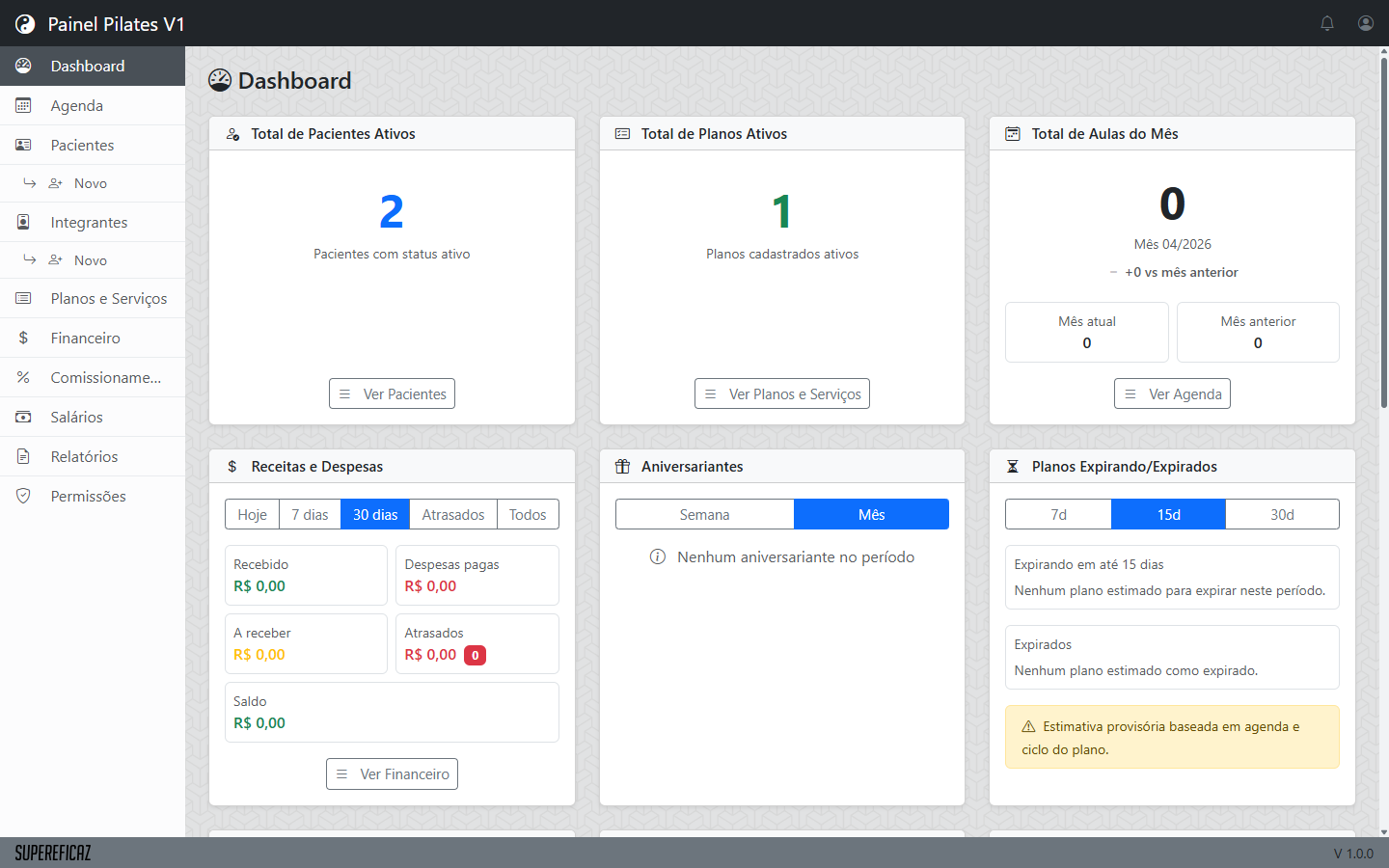Click the Financeiro dollar sign icon

point(23,338)
